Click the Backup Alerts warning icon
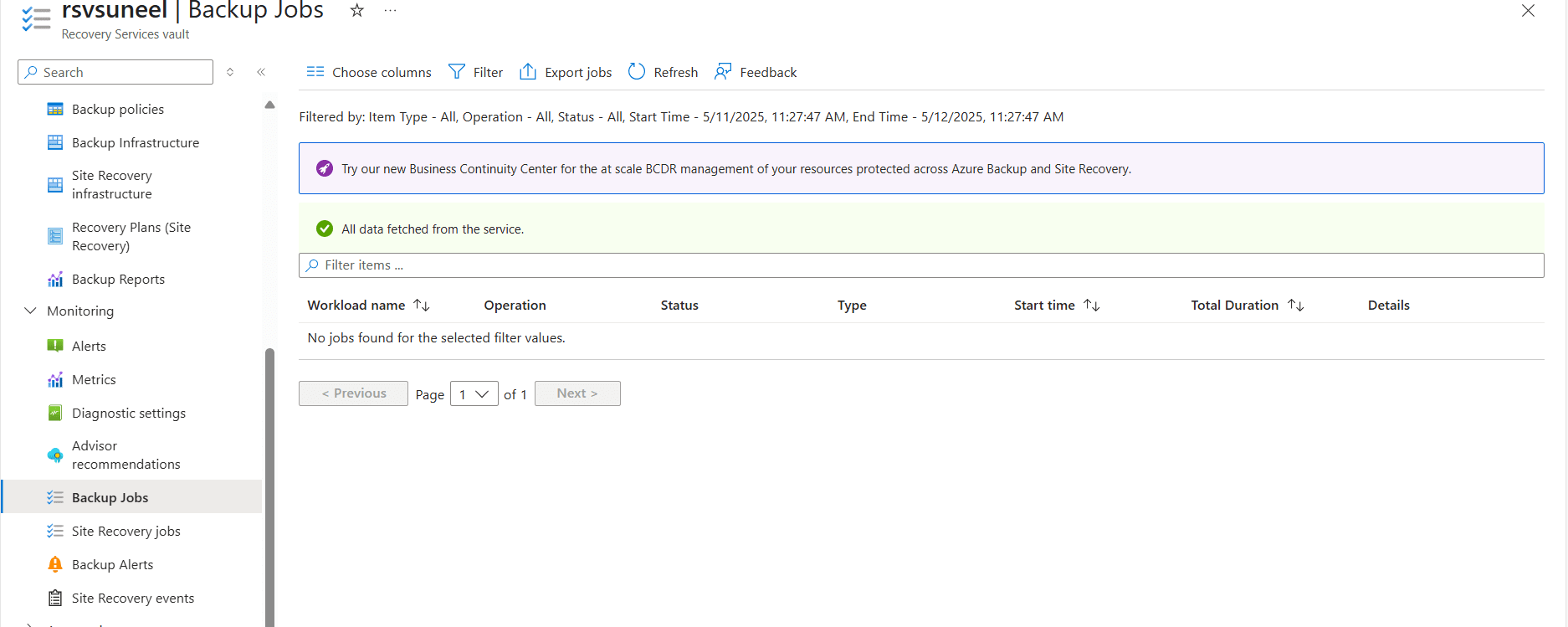1568x627 pixels. tap(55, 564)
